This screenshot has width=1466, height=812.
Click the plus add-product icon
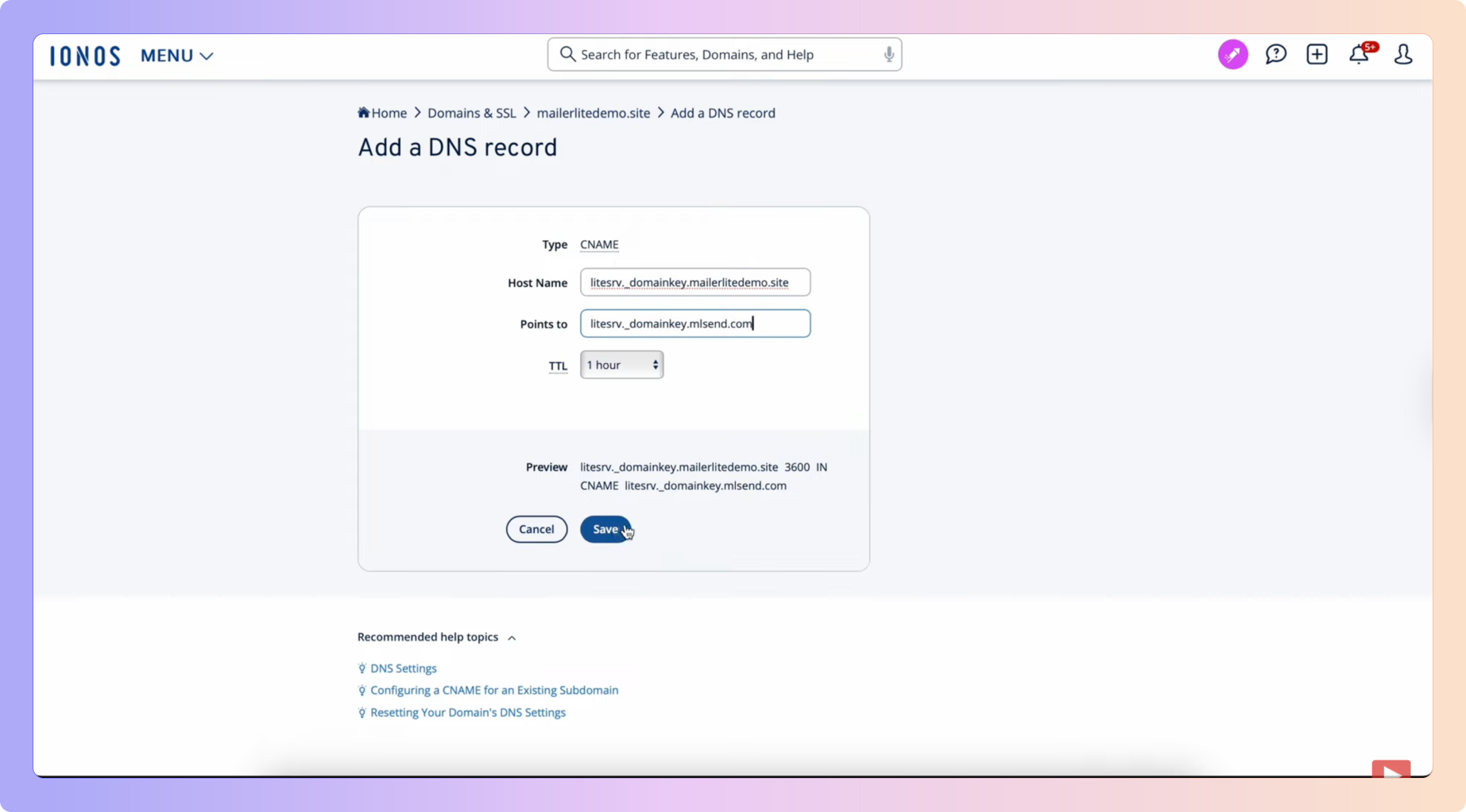point(1317,54)
